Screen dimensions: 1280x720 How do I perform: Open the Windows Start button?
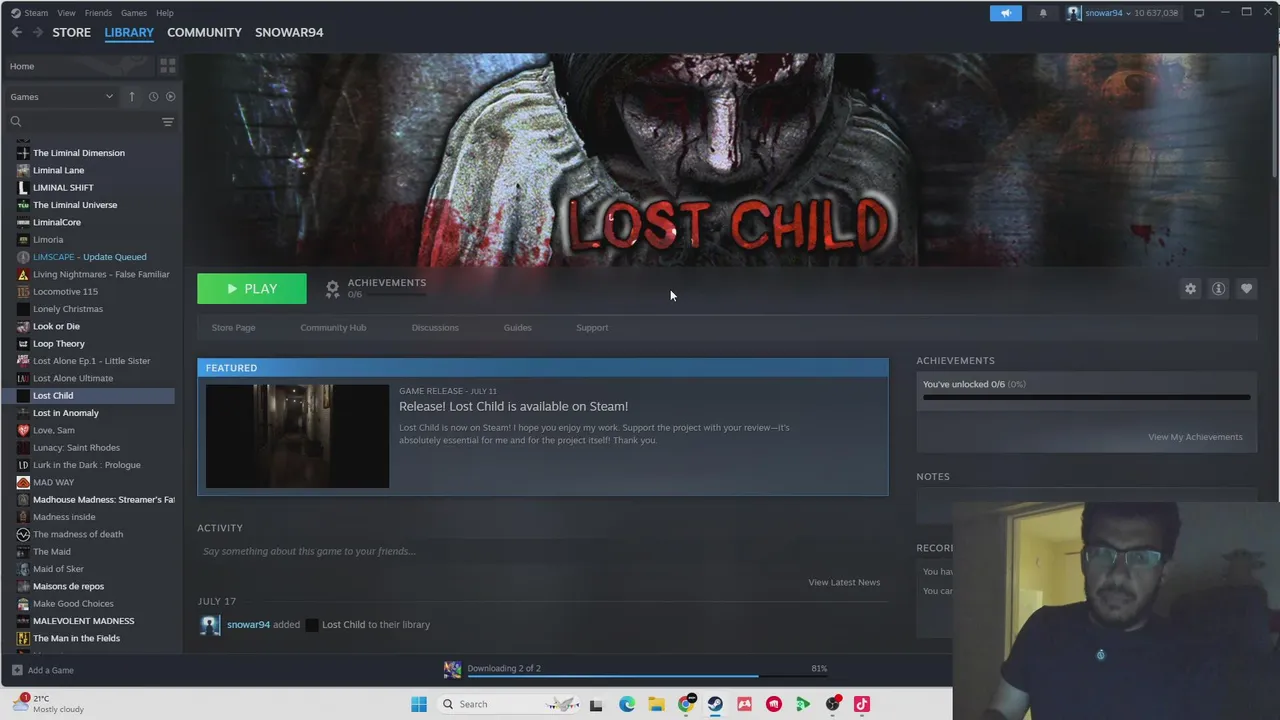[x=419, y=704]
